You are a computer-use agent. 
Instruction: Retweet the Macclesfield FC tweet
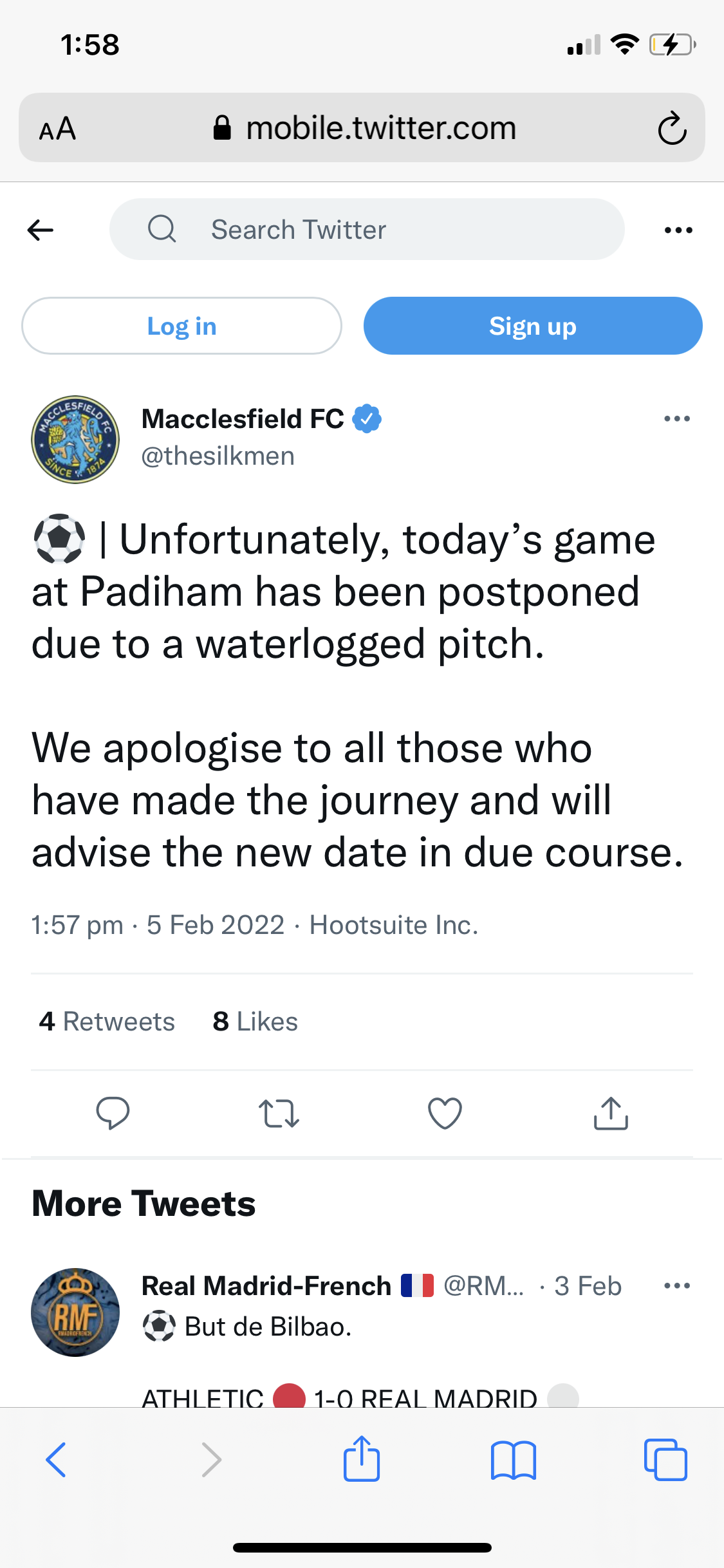[279, 1113]
